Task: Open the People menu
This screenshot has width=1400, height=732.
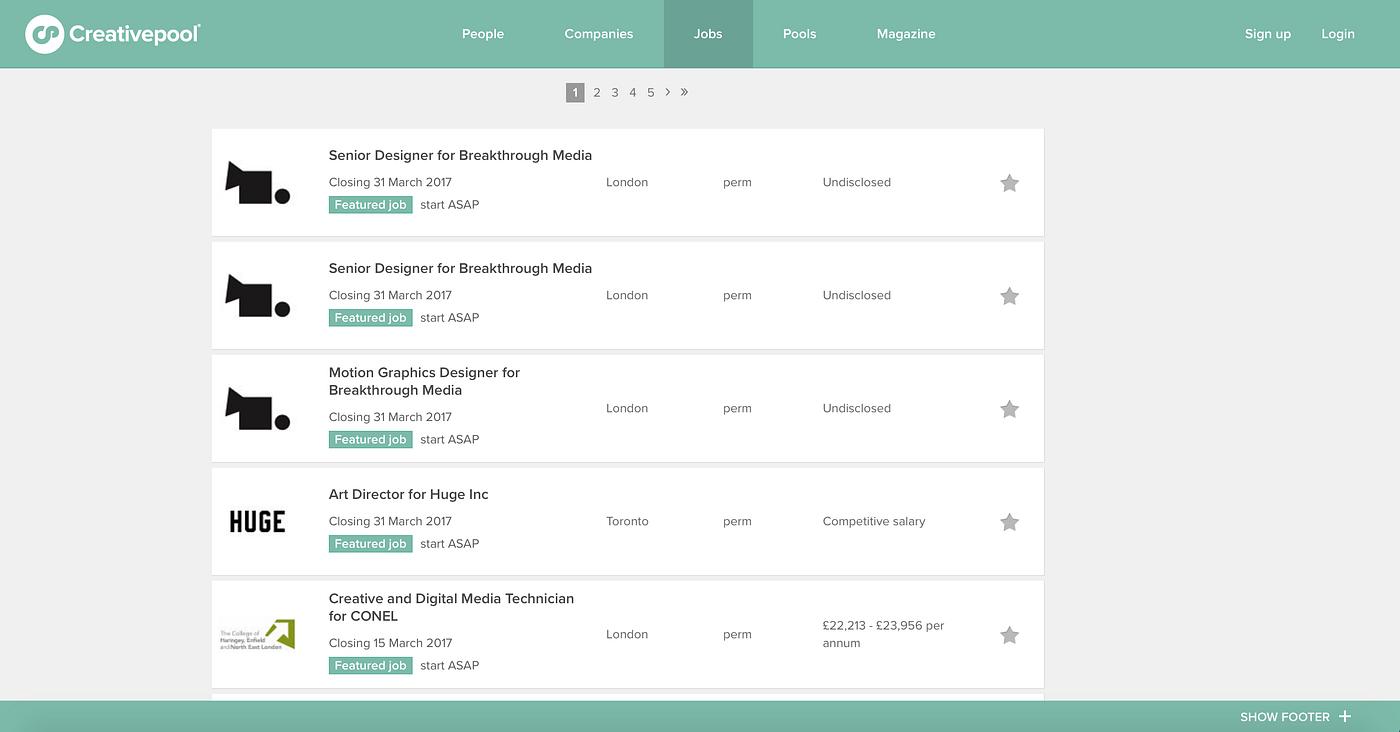Action: 483,34
